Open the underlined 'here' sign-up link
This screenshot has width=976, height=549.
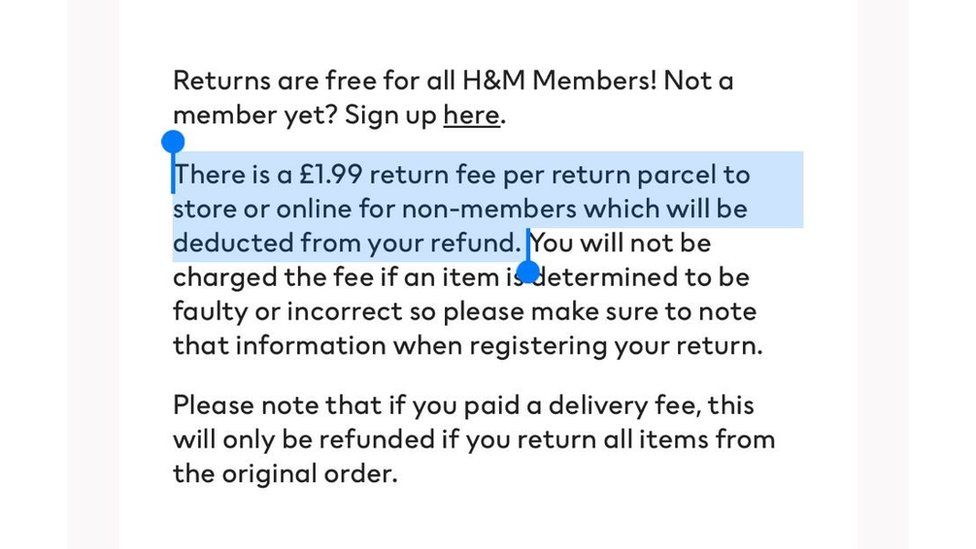pos(471,115)
